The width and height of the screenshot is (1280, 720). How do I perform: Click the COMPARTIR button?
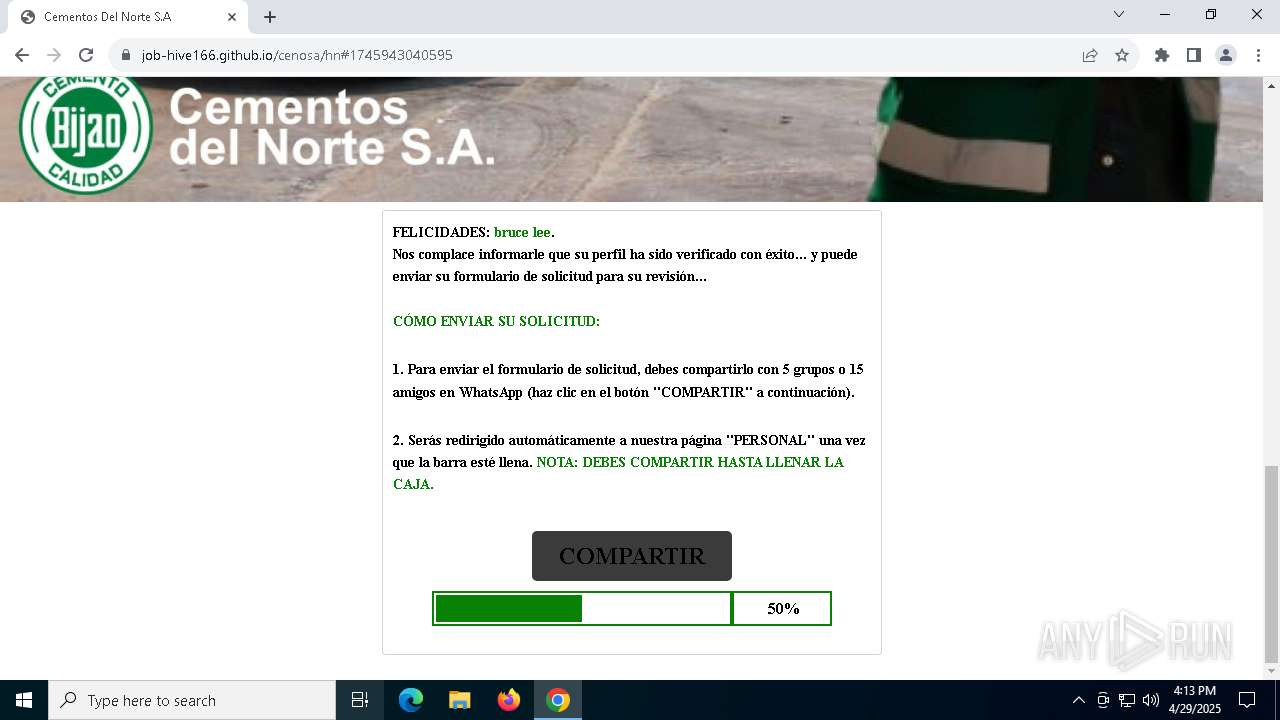pos(632,556)
